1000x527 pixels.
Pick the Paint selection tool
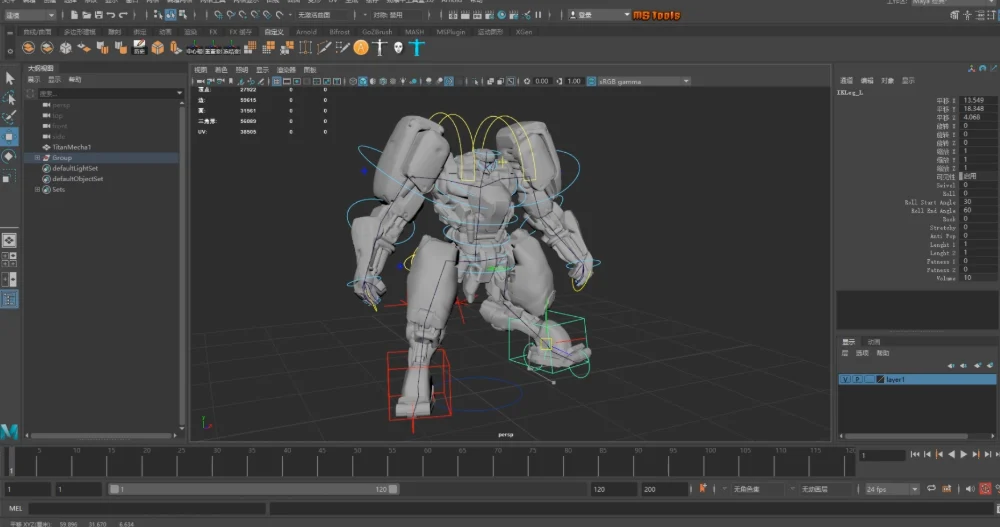(10, 117)
